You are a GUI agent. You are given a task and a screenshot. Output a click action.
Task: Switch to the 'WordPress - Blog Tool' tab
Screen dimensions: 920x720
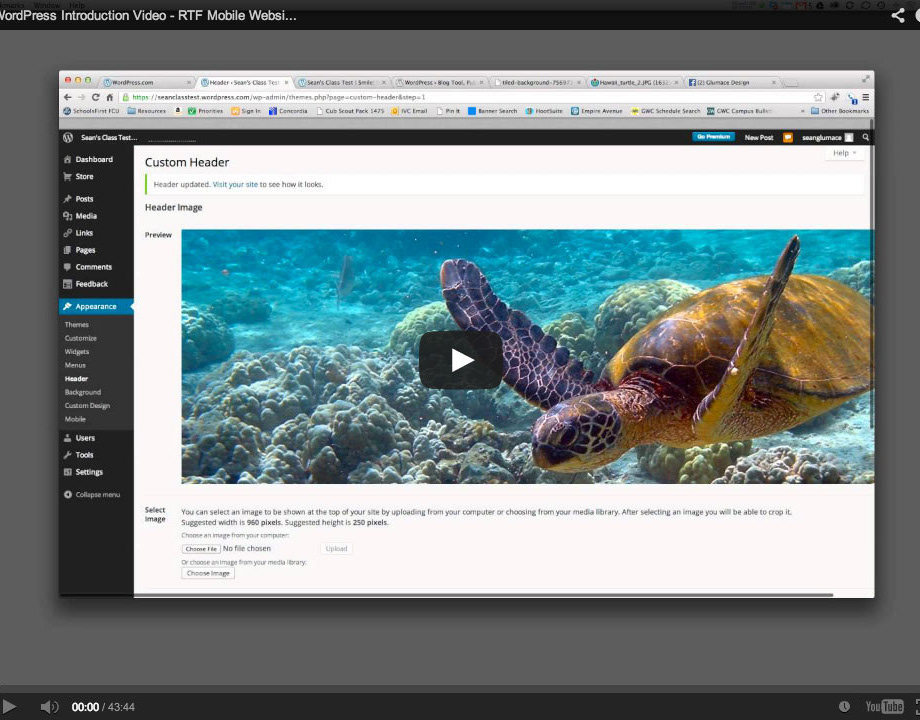tap(439, 83)
